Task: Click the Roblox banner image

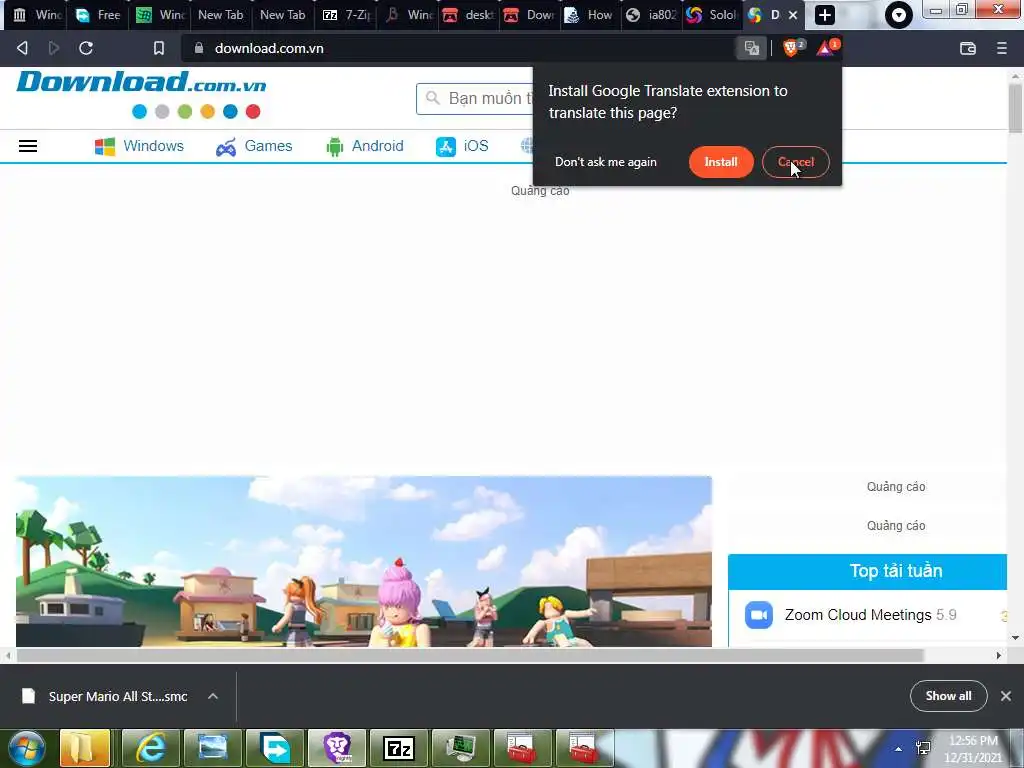Action: pyautogui.click(x=364, y=562)
